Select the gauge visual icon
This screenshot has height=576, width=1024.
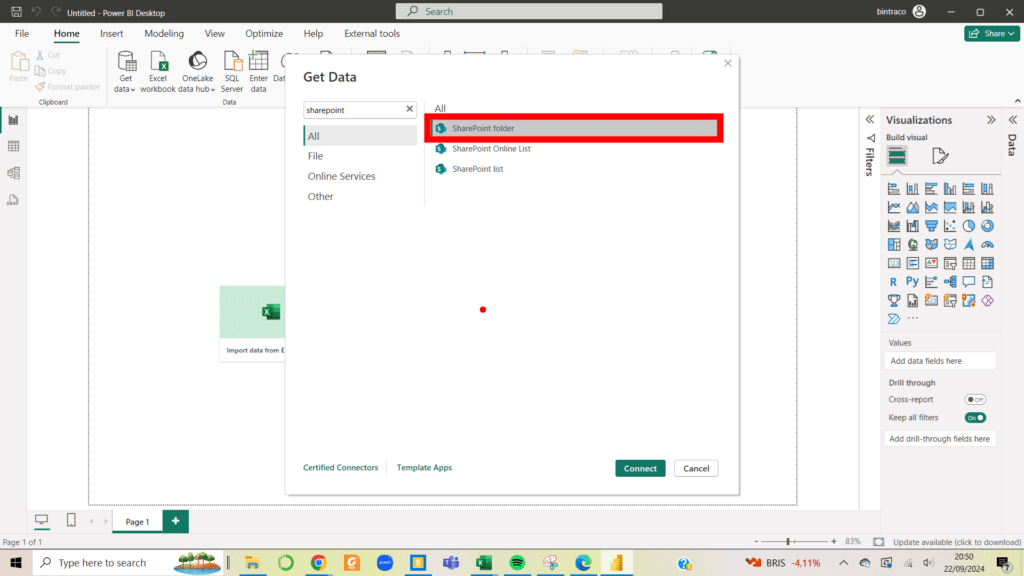pyautogui.click(x=988, y=243)
